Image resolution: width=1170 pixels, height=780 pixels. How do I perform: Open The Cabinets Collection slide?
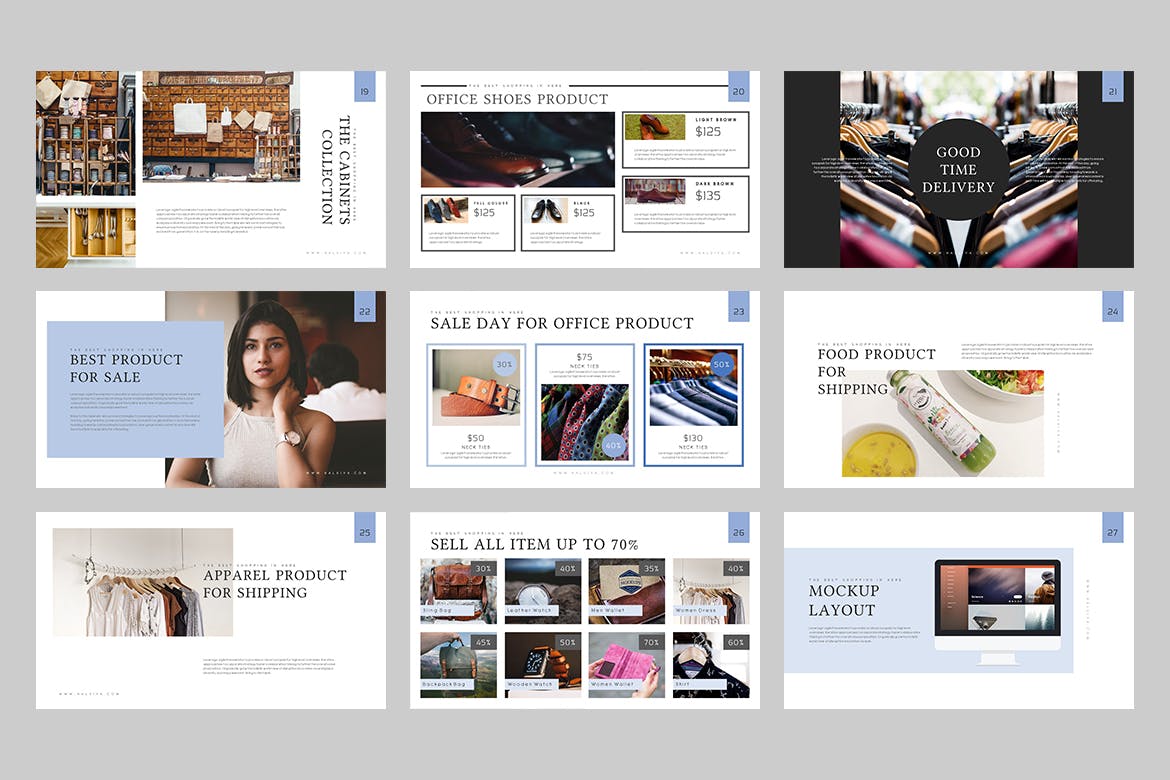[210, 169]
